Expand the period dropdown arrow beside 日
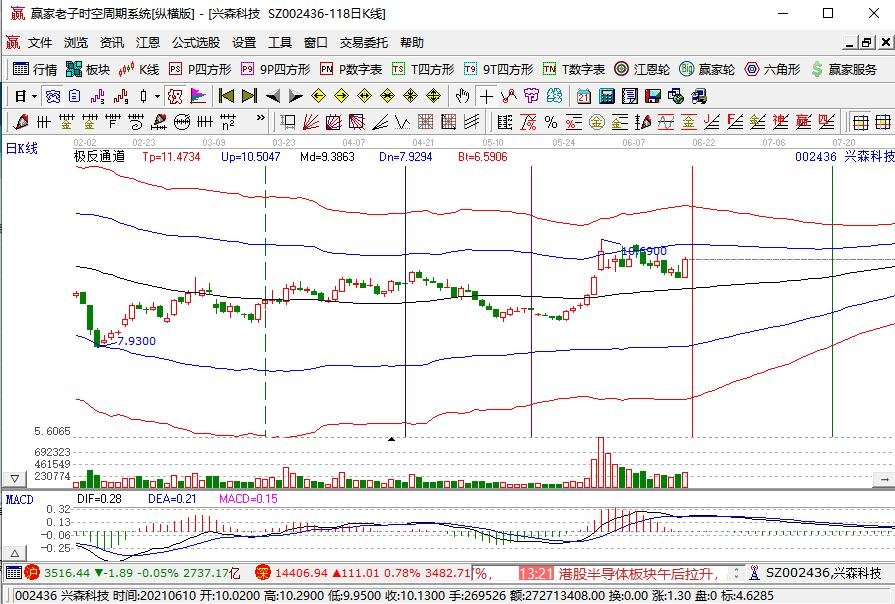Viewport: 895px width, 604px height. pos(34,96)
